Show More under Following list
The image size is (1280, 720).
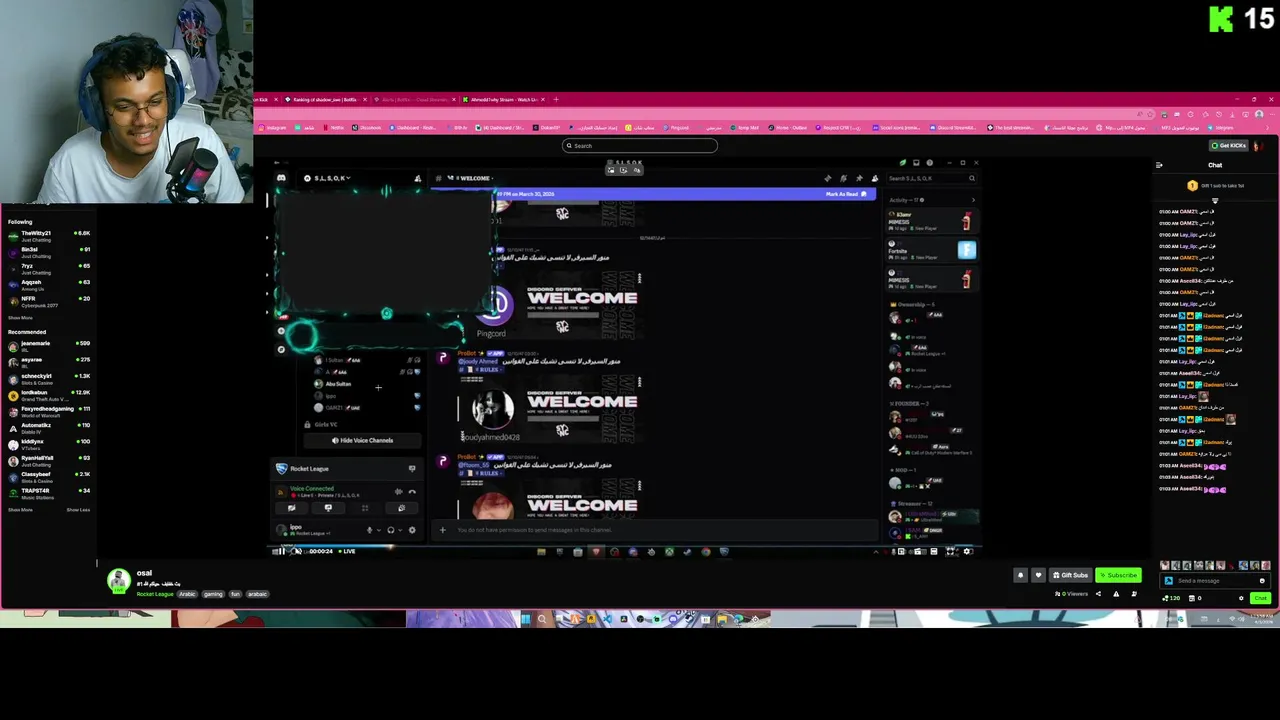(20, 318)
